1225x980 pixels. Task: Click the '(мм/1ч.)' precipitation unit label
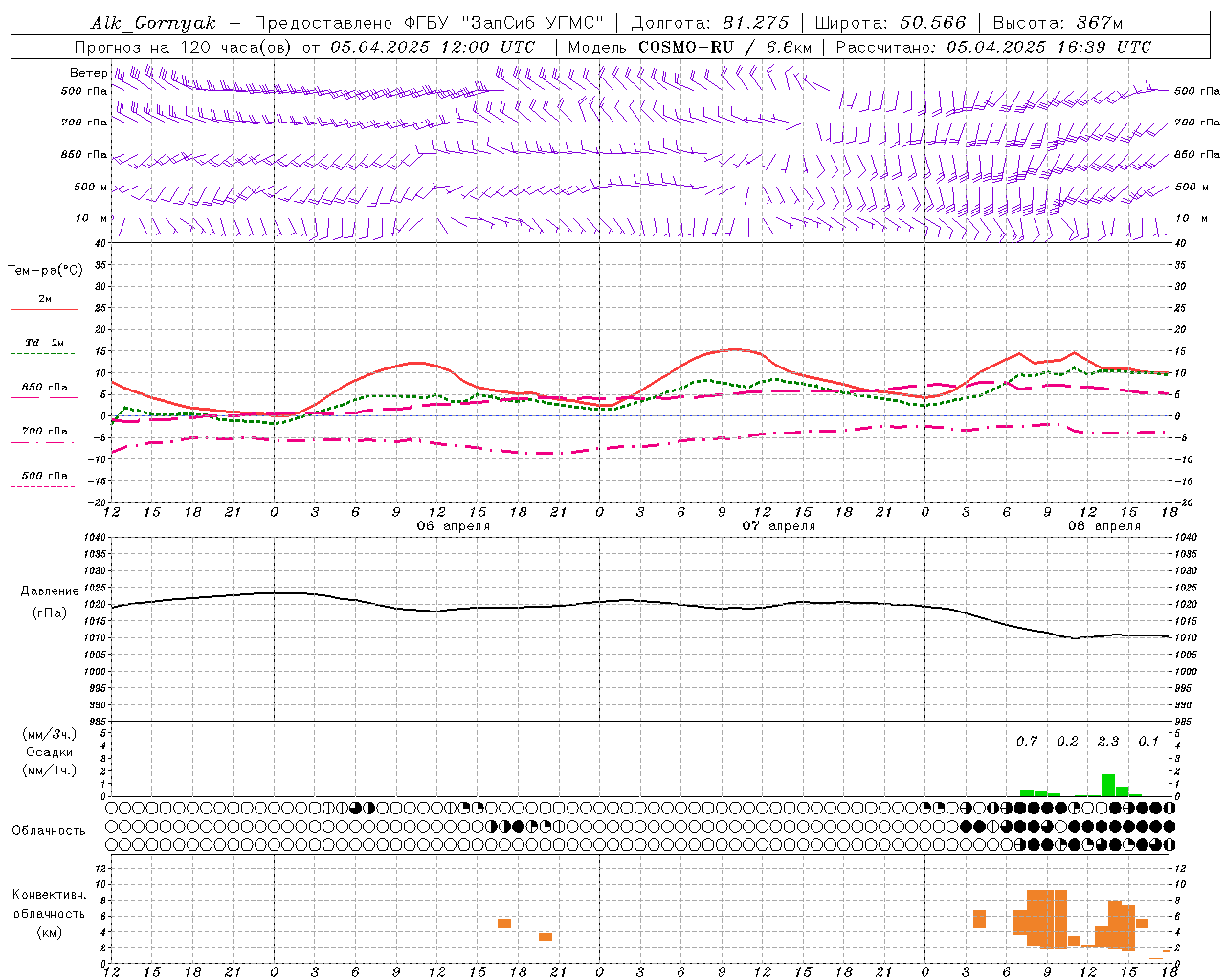49,770
